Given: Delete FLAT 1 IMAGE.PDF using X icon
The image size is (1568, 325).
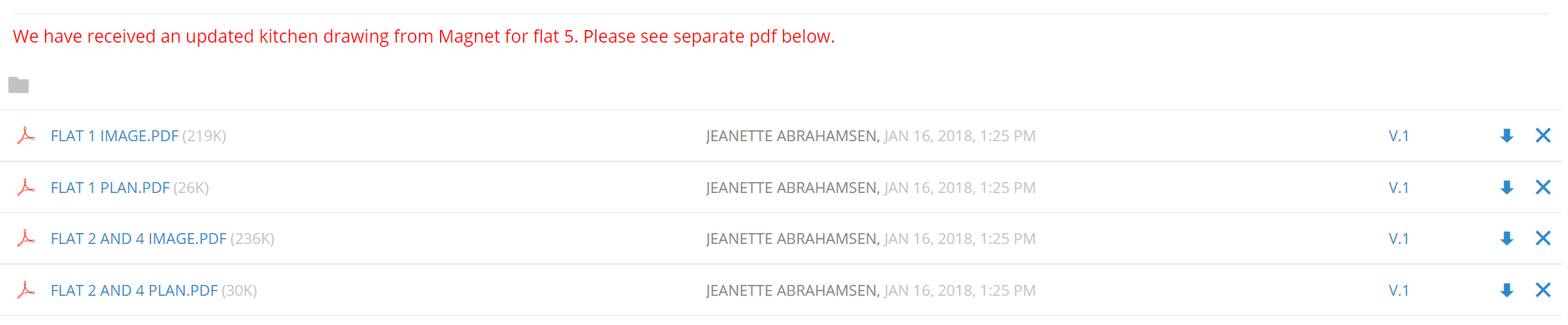Looking at the screenshot, I should coord(1543,135).
